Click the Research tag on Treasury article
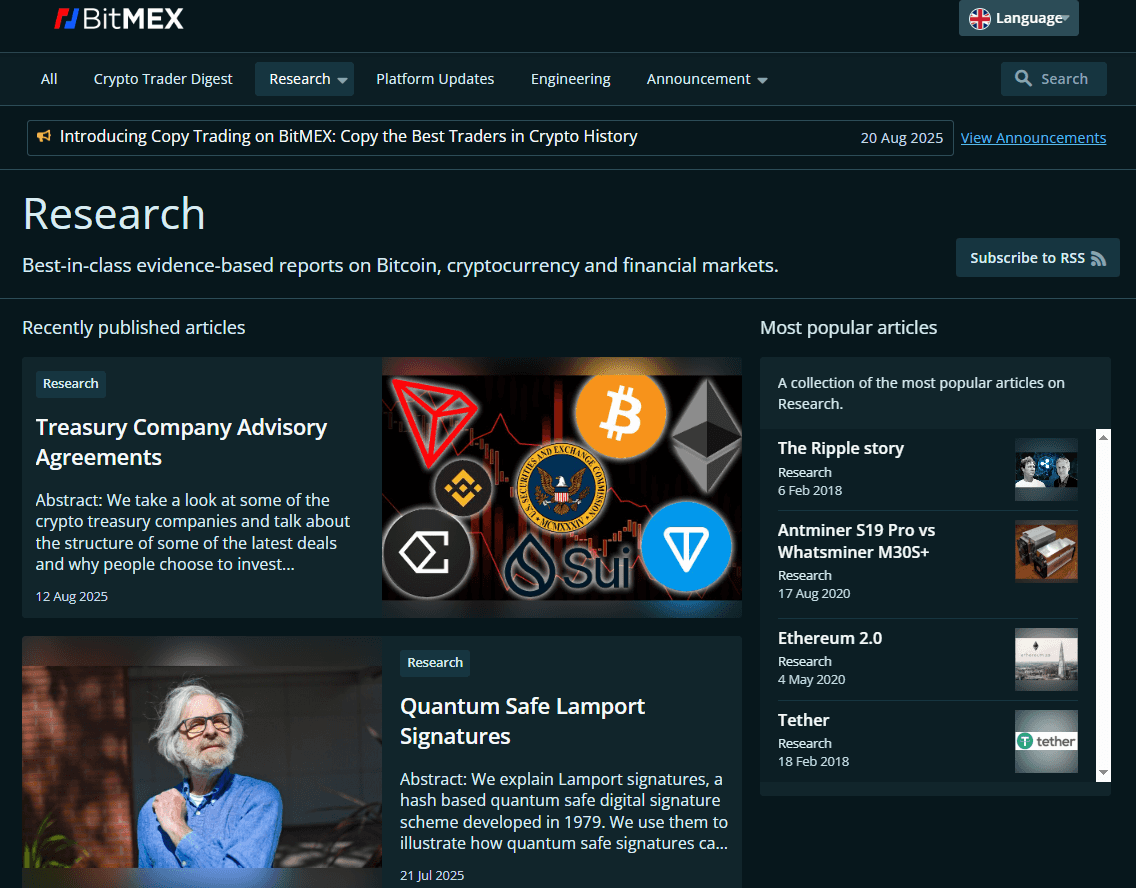The height and width of the screenshot is (888, 1136). click(71, 384)
